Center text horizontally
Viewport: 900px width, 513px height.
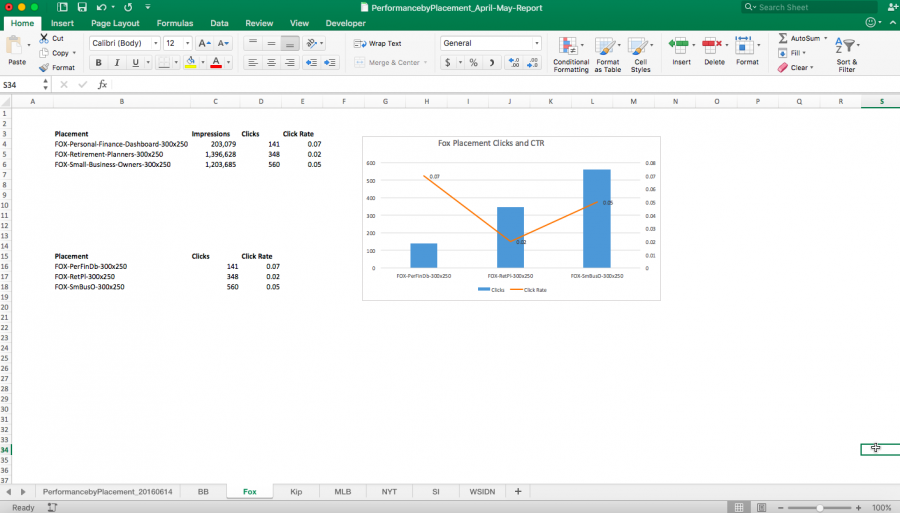[x=271, y=63]
